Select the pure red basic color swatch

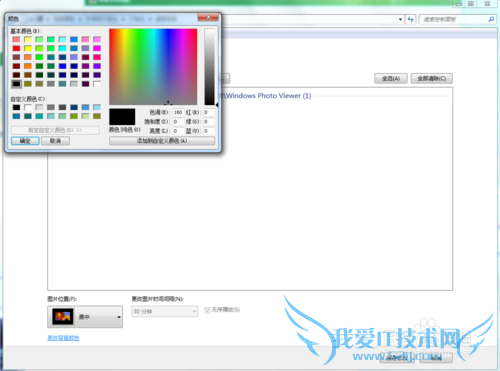tap(16, 48)
